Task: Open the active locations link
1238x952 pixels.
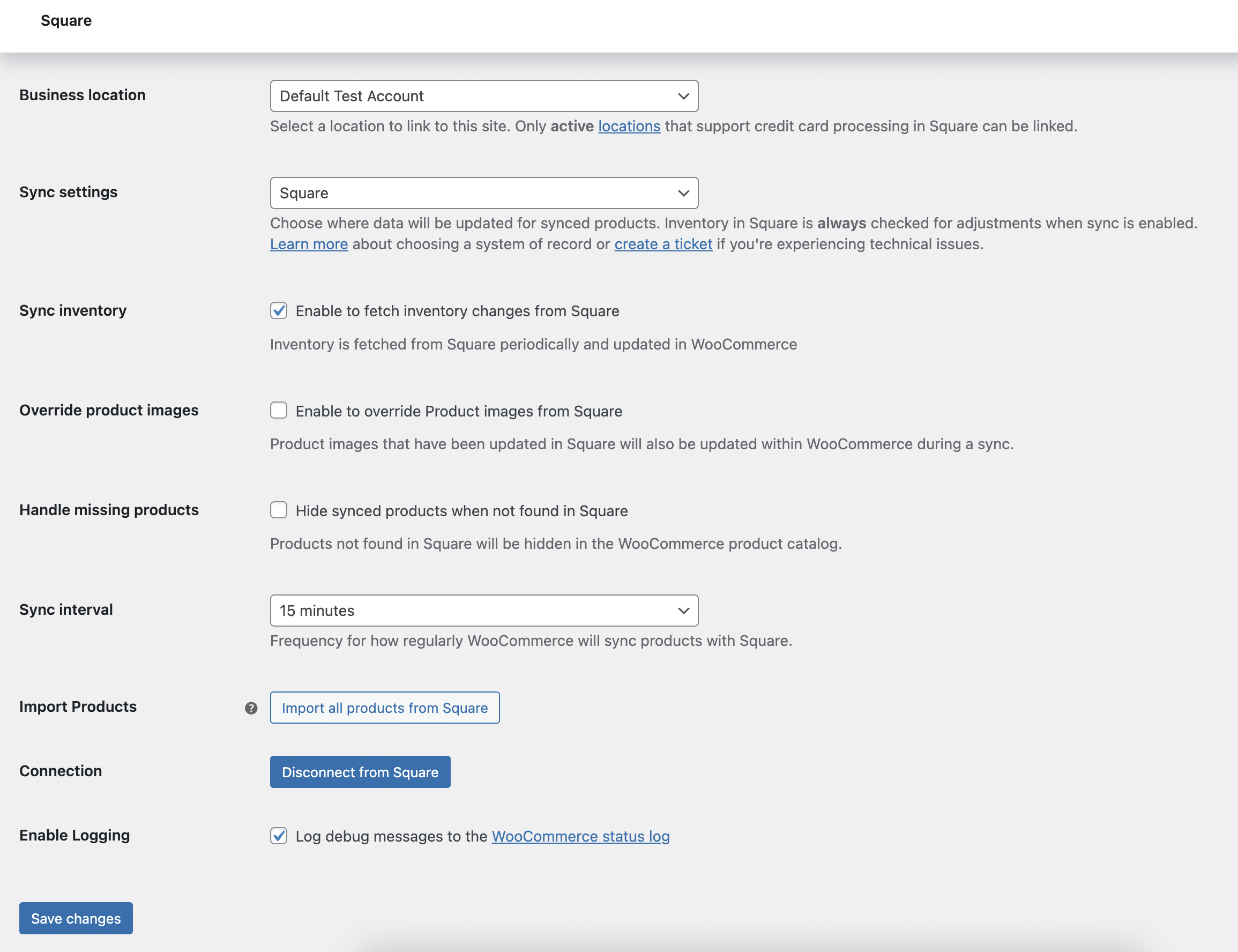Action: [629, 126]
